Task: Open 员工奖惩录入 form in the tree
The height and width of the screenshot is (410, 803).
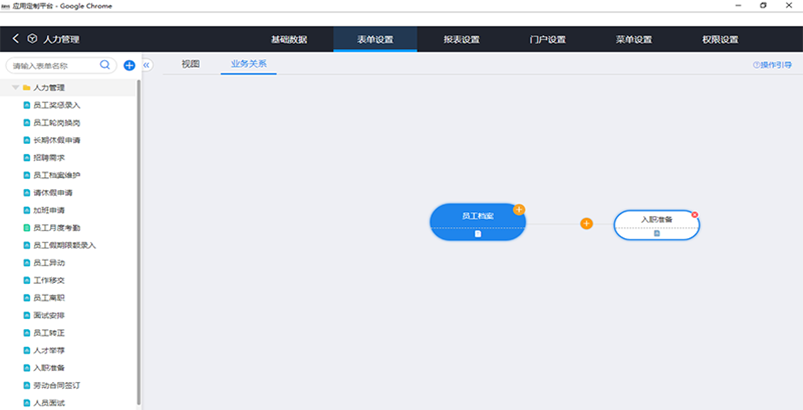Action: click(x=57, y=105)
